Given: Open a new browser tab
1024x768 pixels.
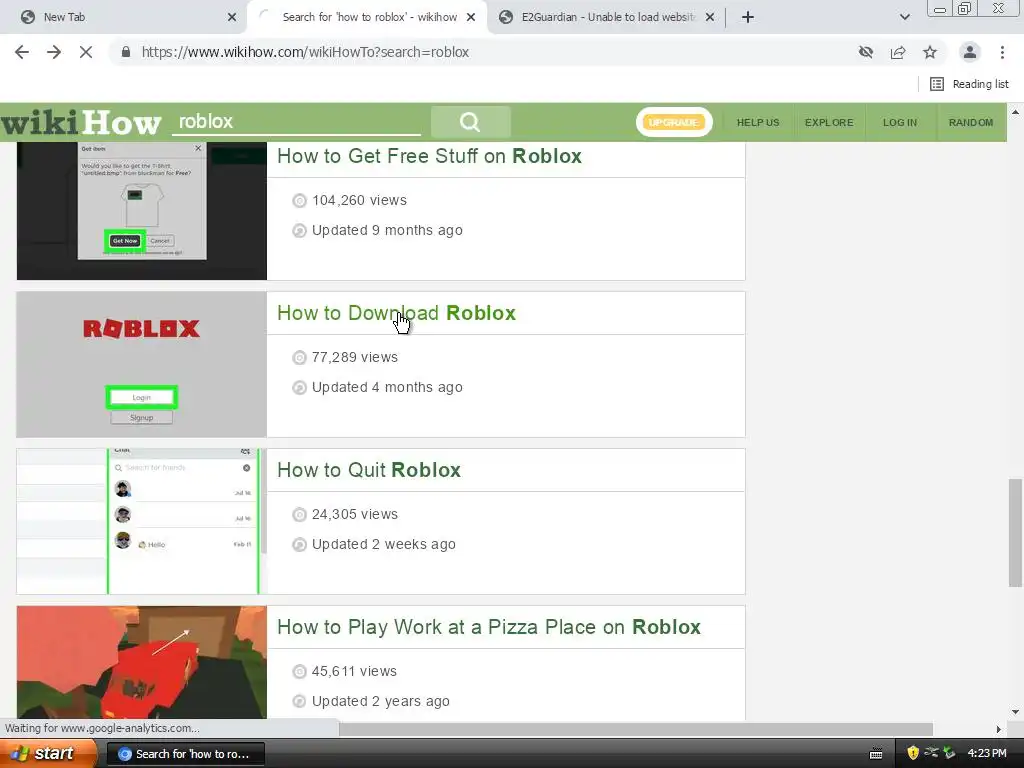Looking at the screenshot, I should (x=748, y=17).
